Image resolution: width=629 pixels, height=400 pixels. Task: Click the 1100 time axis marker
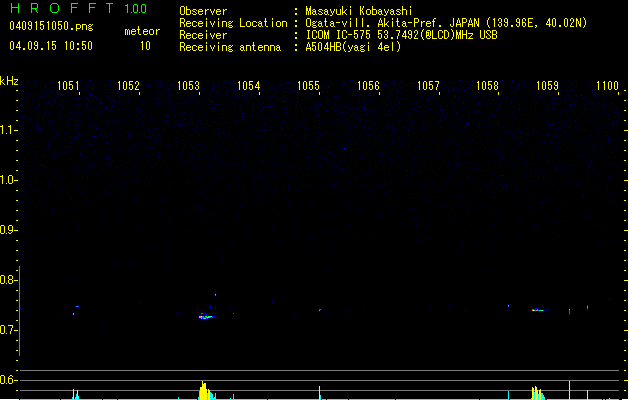pos(607,85)
